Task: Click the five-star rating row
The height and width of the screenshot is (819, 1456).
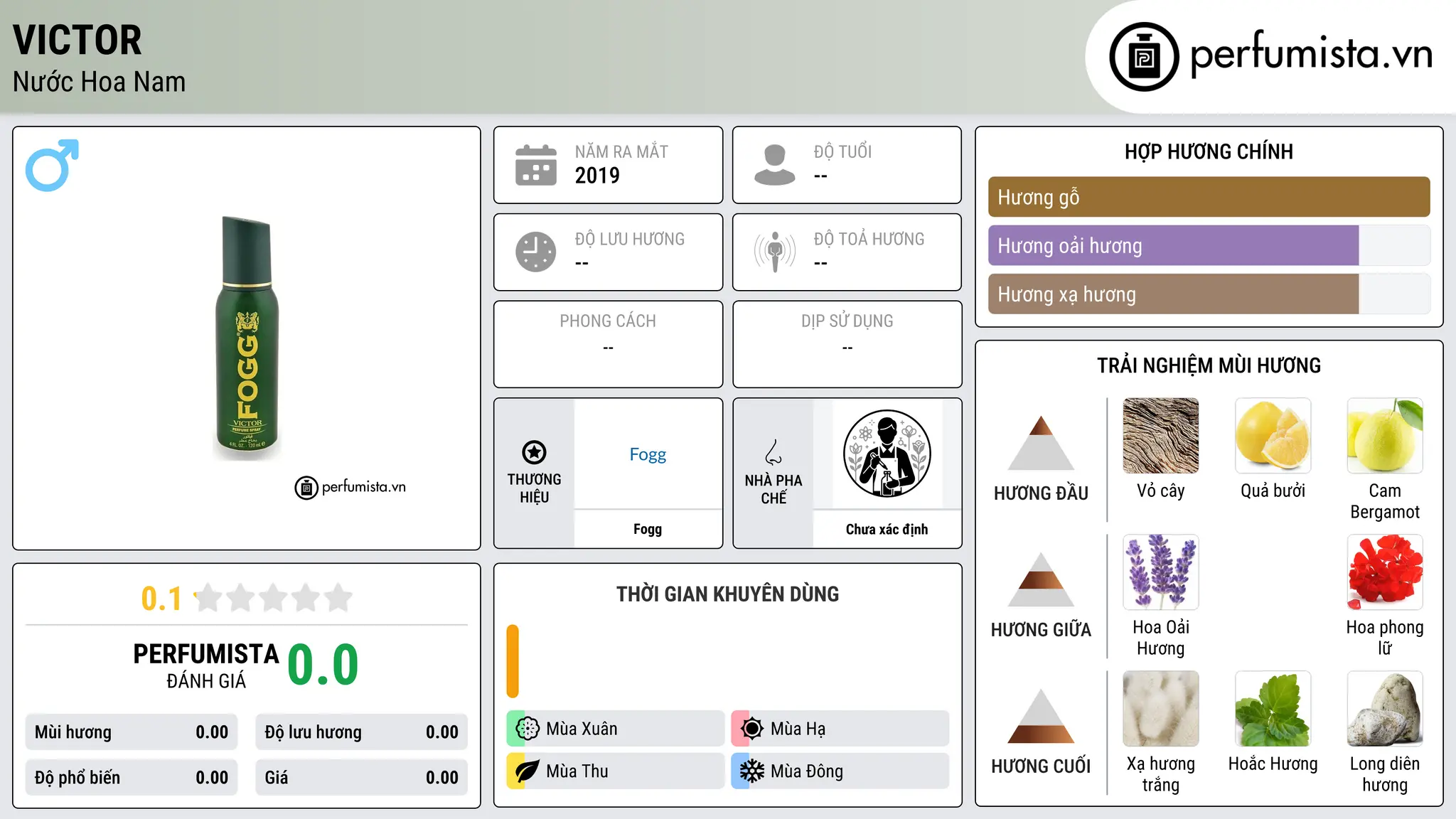Action: pyautogui.click(x=273, y=598)
